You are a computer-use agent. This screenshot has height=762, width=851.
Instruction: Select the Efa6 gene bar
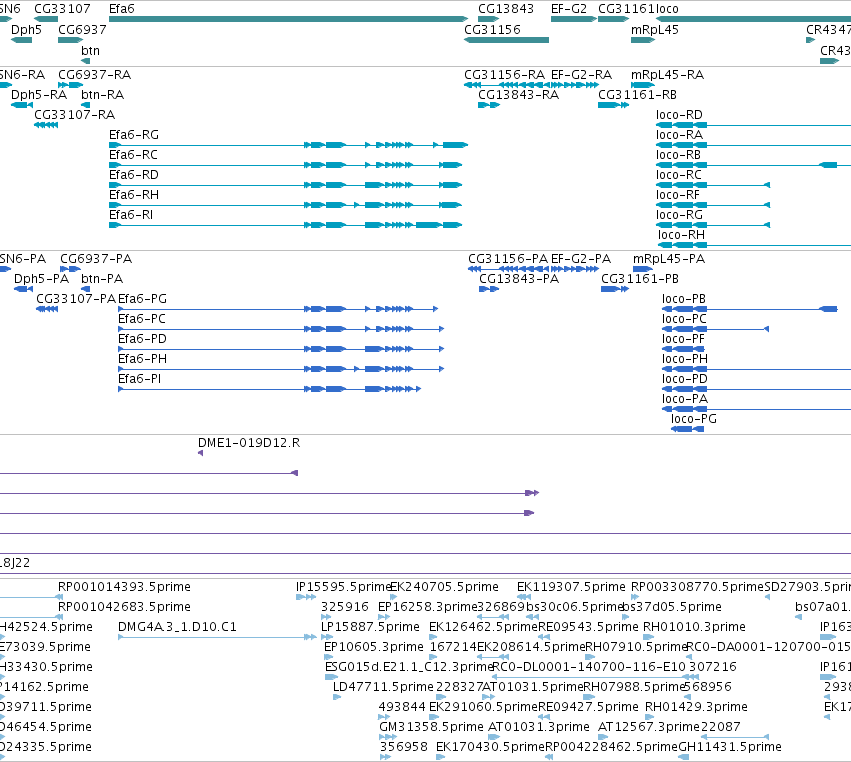tap(288, 19)
